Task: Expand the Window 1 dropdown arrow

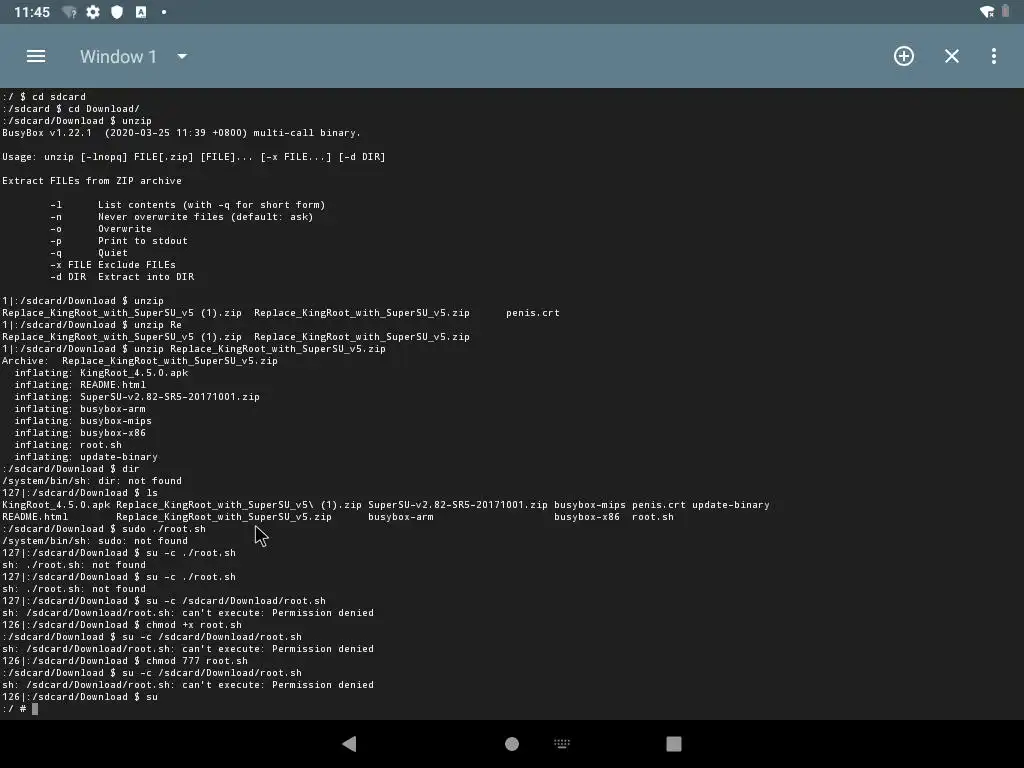Action: click(182, 57)
